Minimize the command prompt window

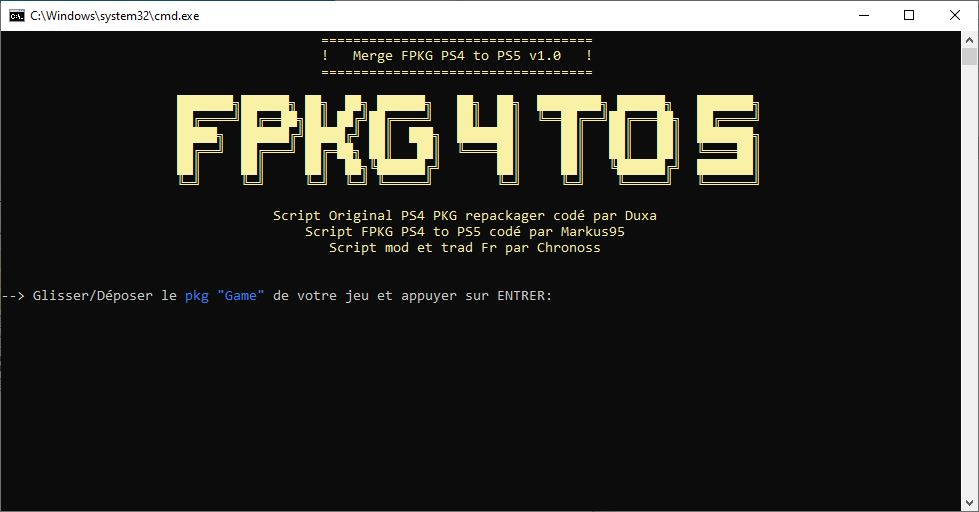pyautogui.click(x=862, y=15)
